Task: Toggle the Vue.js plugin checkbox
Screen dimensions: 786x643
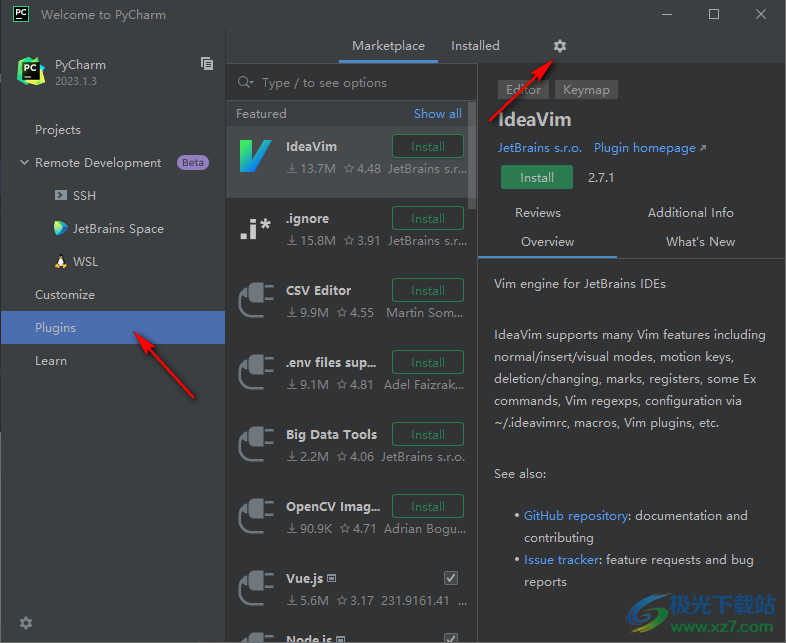Action: [451, 578]
